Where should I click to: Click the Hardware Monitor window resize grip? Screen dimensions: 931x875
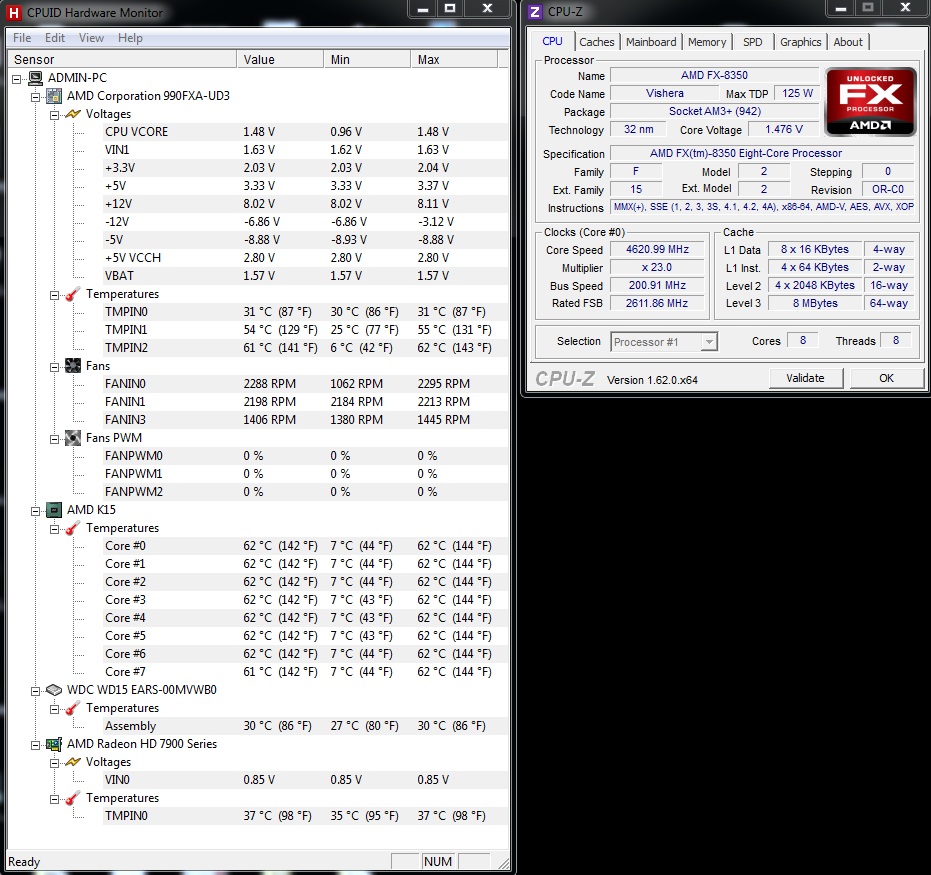click(503, 863)
